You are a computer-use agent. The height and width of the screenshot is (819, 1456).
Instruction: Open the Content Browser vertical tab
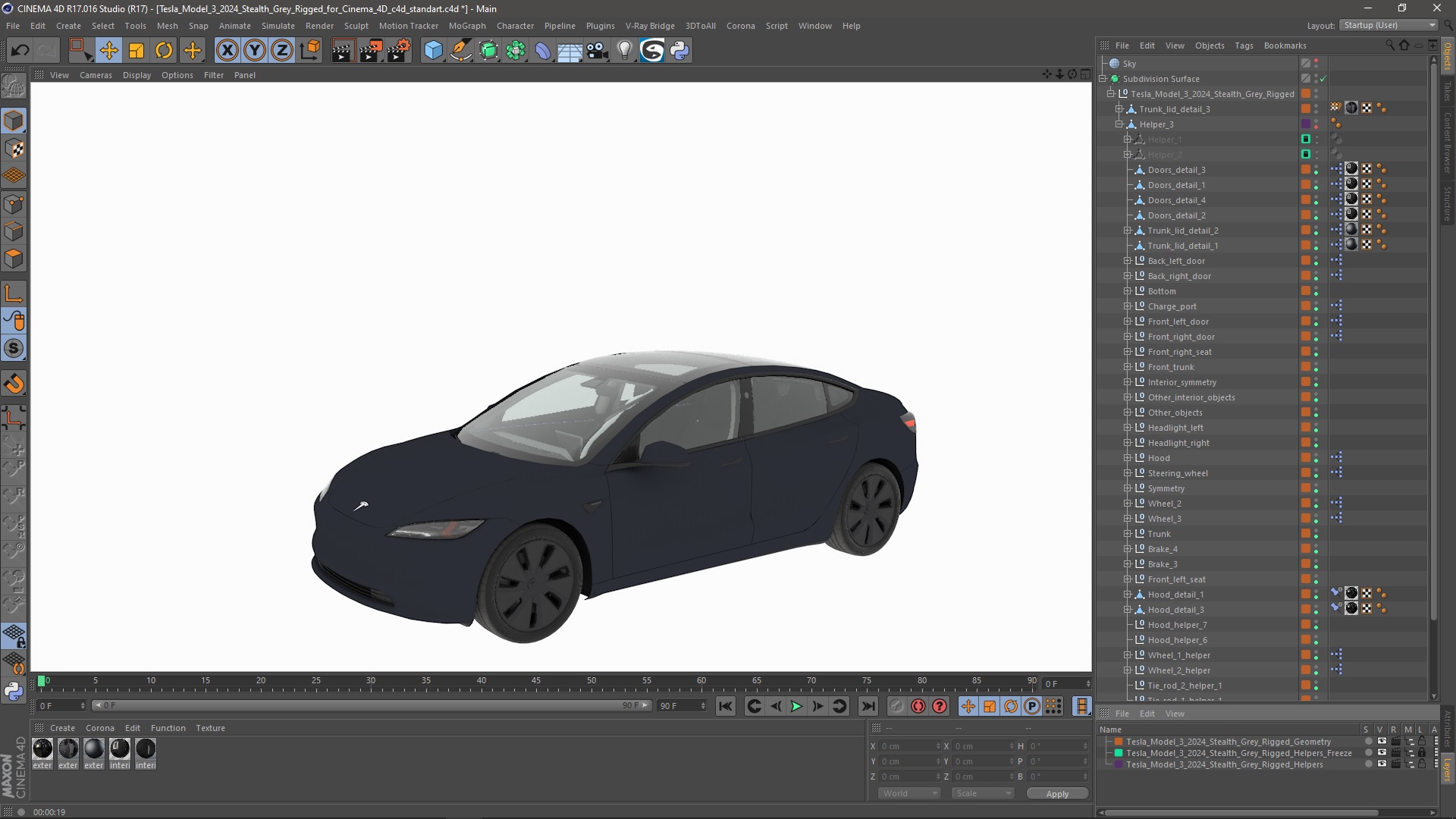[1447, 143]
